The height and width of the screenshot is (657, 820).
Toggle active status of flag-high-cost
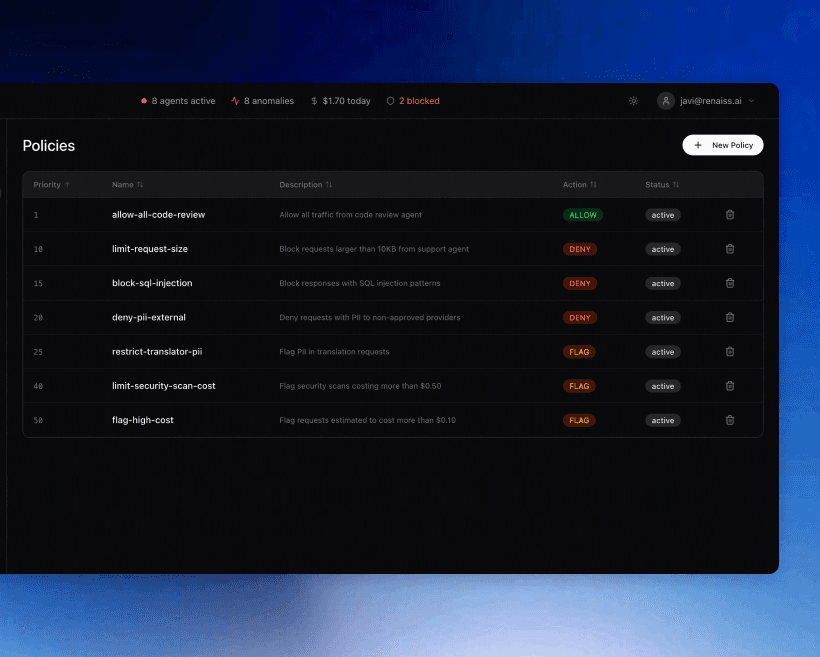663,420
